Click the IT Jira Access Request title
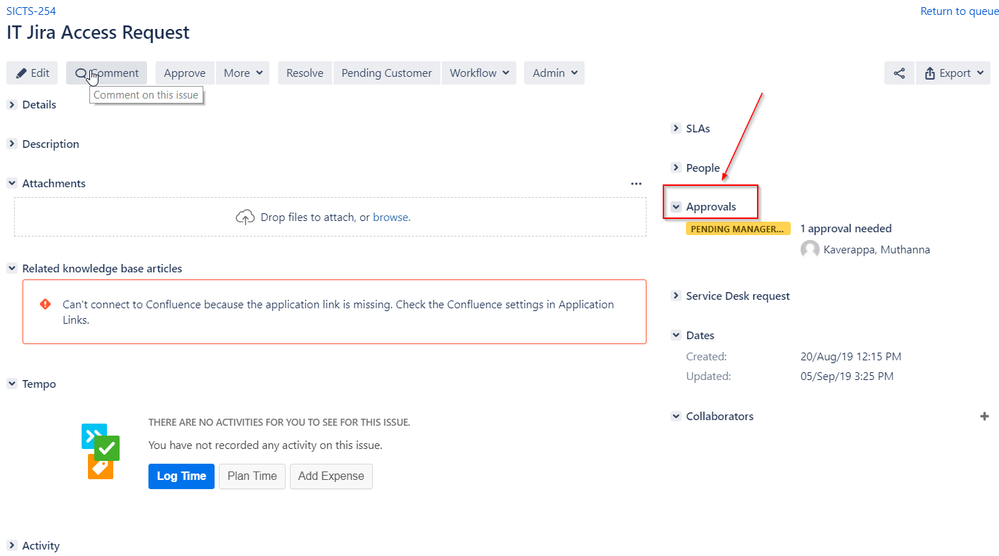The image size is (999, 556). tap(98, 33)
